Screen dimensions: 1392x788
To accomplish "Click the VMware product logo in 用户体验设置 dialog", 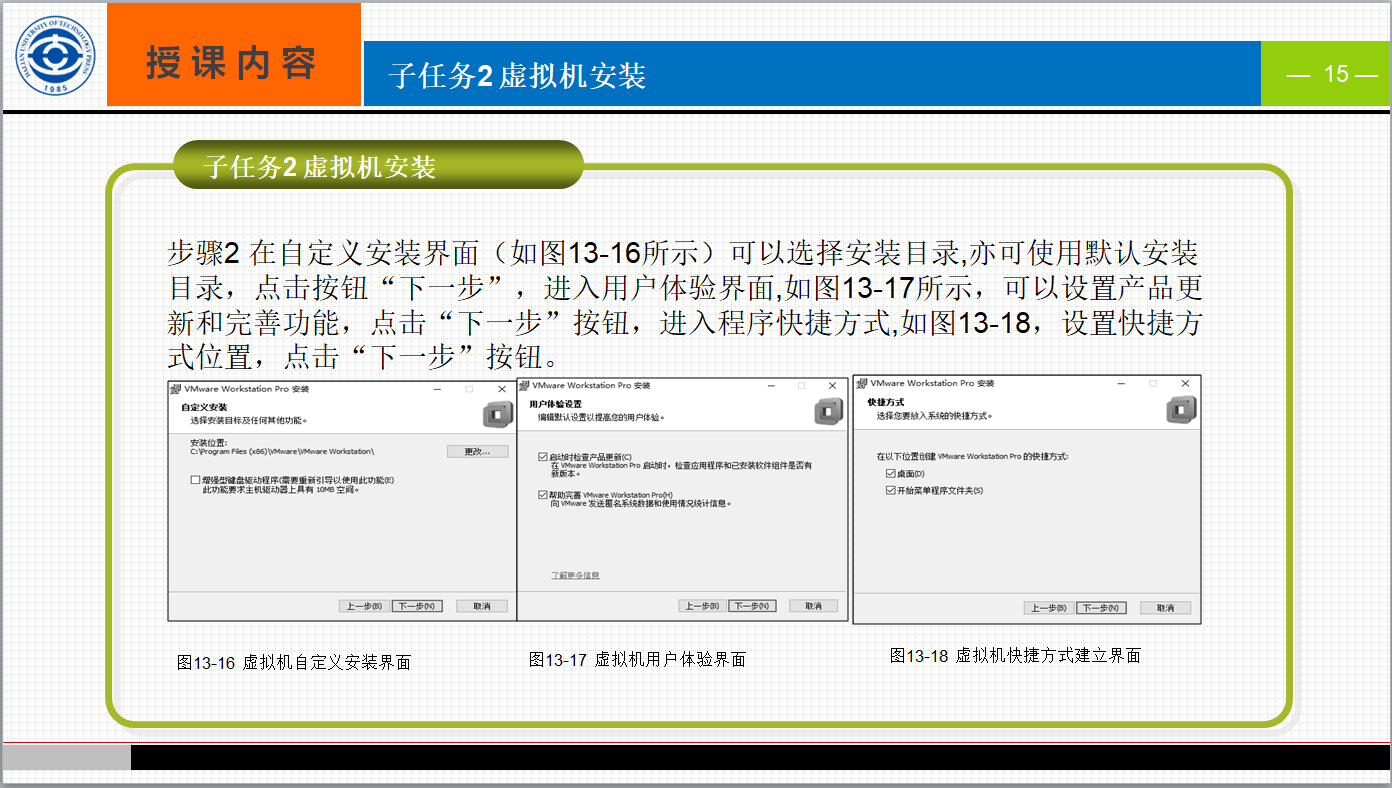I will 829,410.
